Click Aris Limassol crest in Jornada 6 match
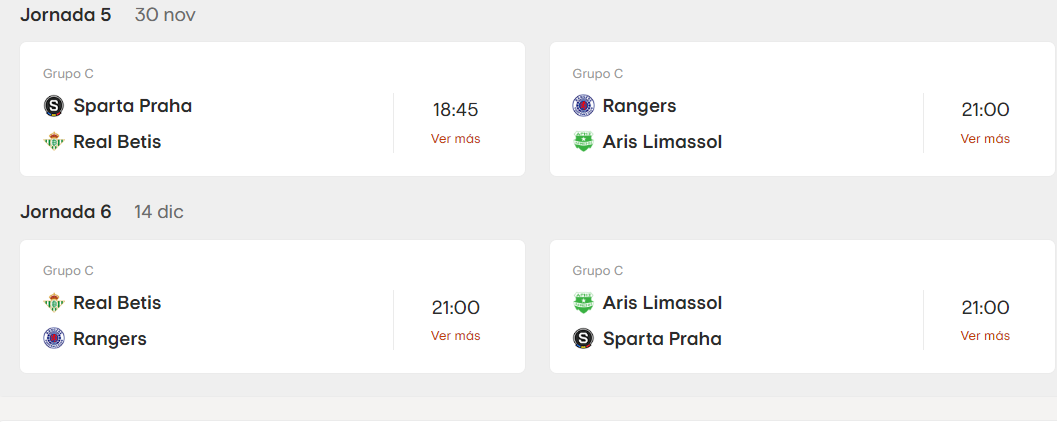 point(583,303)
